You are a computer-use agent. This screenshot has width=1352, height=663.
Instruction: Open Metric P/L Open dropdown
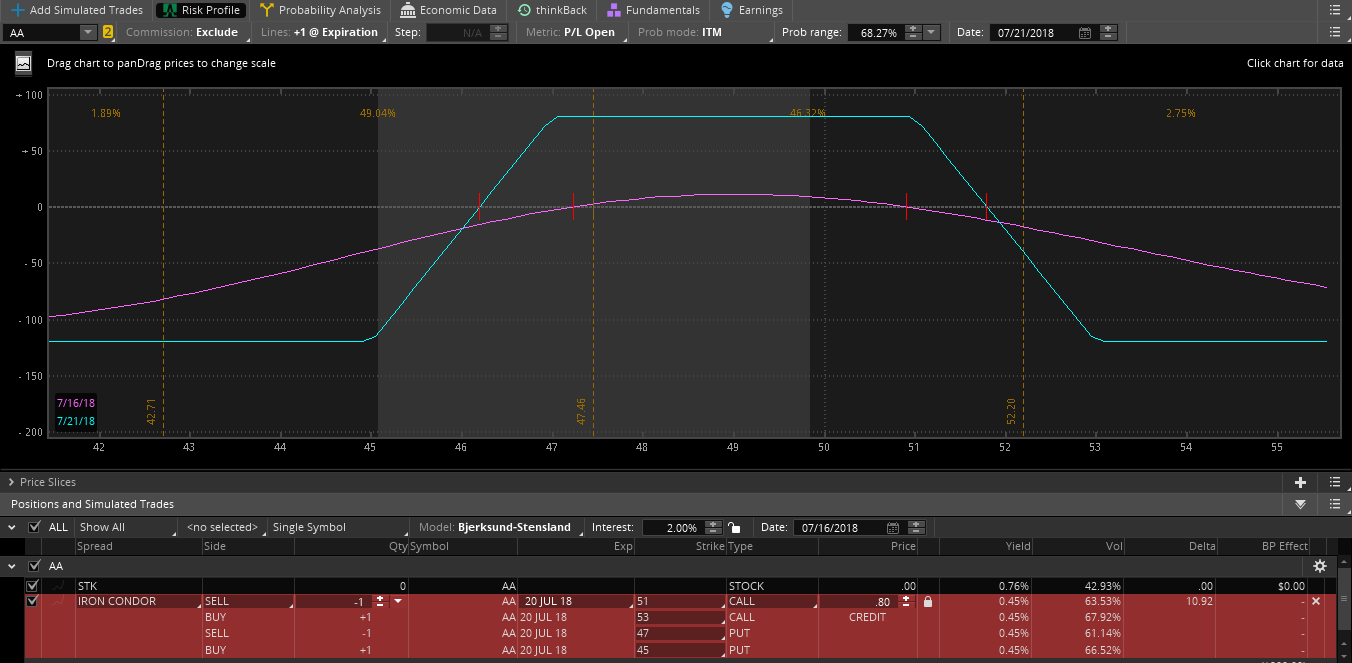571,32
